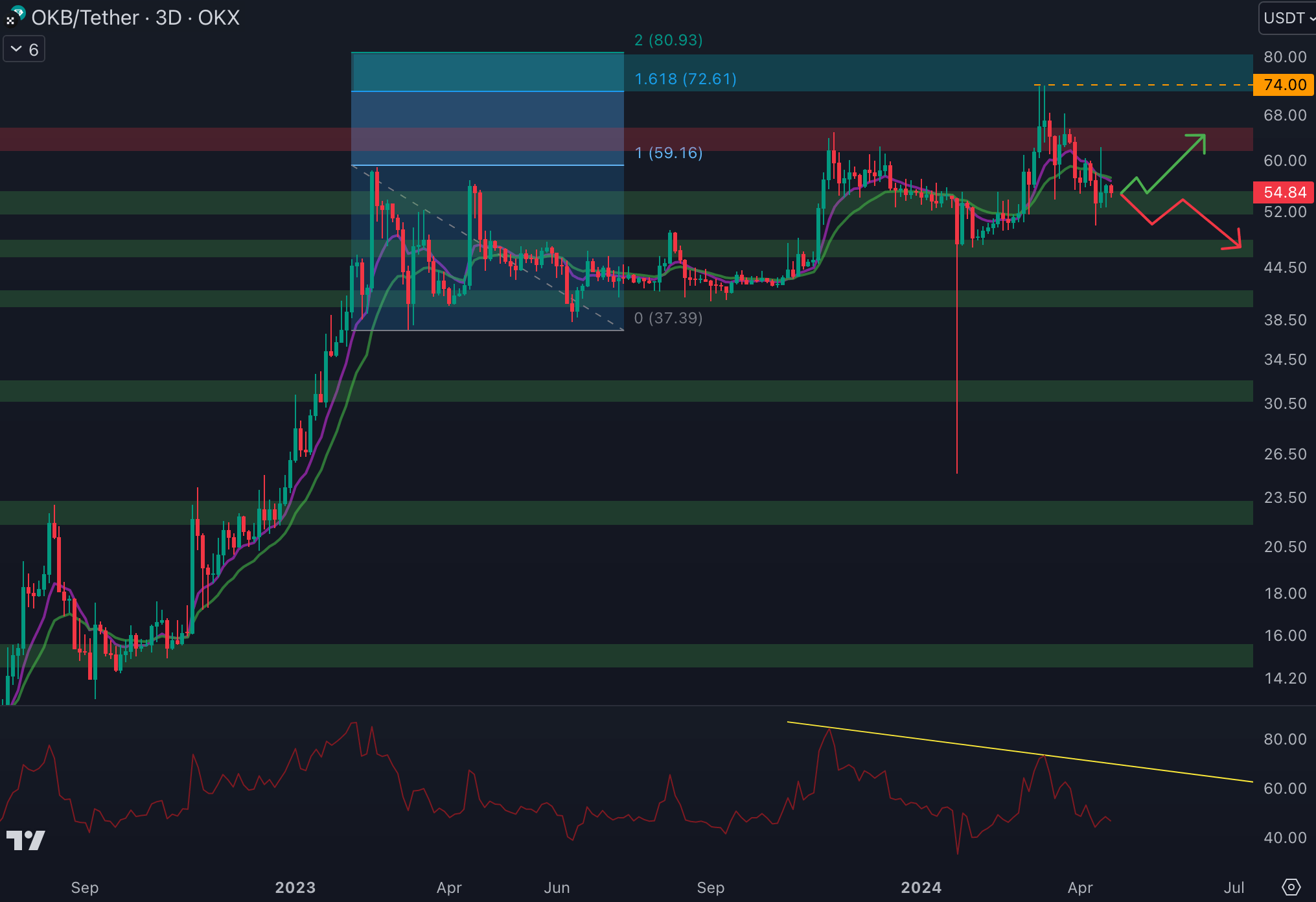Click the 2024 label on time axis
The width and height of the screenshot is (1316, 902).
pyautogui.click(x=921, y=887)
